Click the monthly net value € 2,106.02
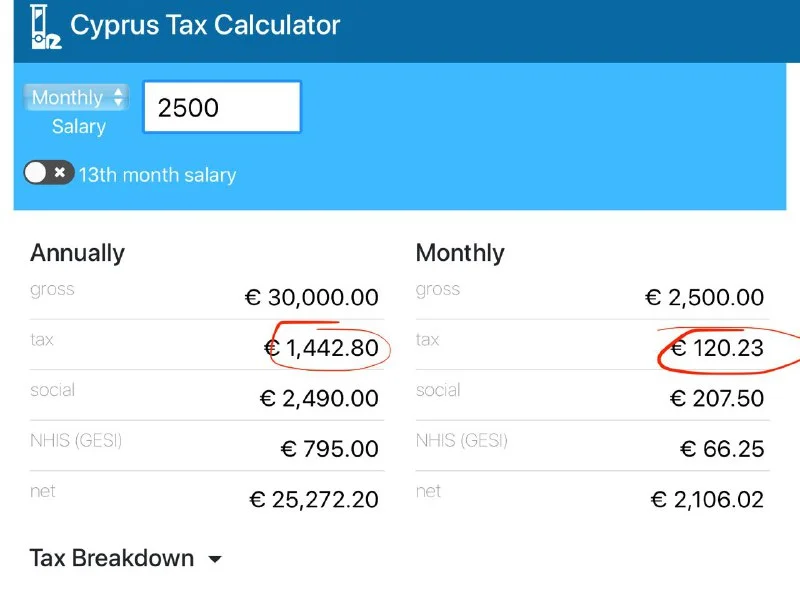 point(707,500)
